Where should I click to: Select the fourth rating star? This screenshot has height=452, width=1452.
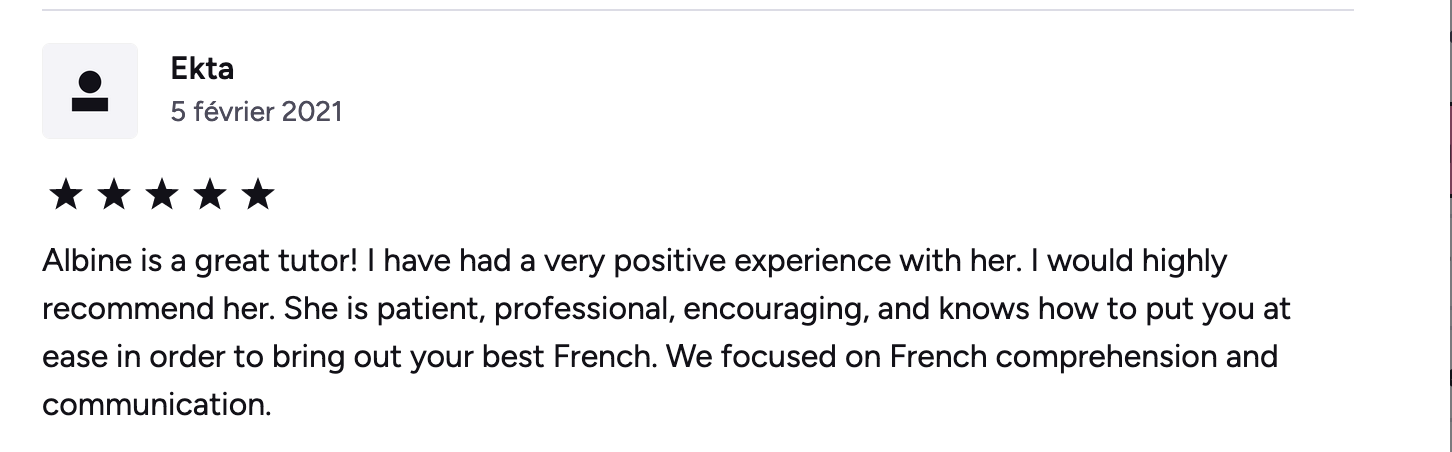coord(210,195)
